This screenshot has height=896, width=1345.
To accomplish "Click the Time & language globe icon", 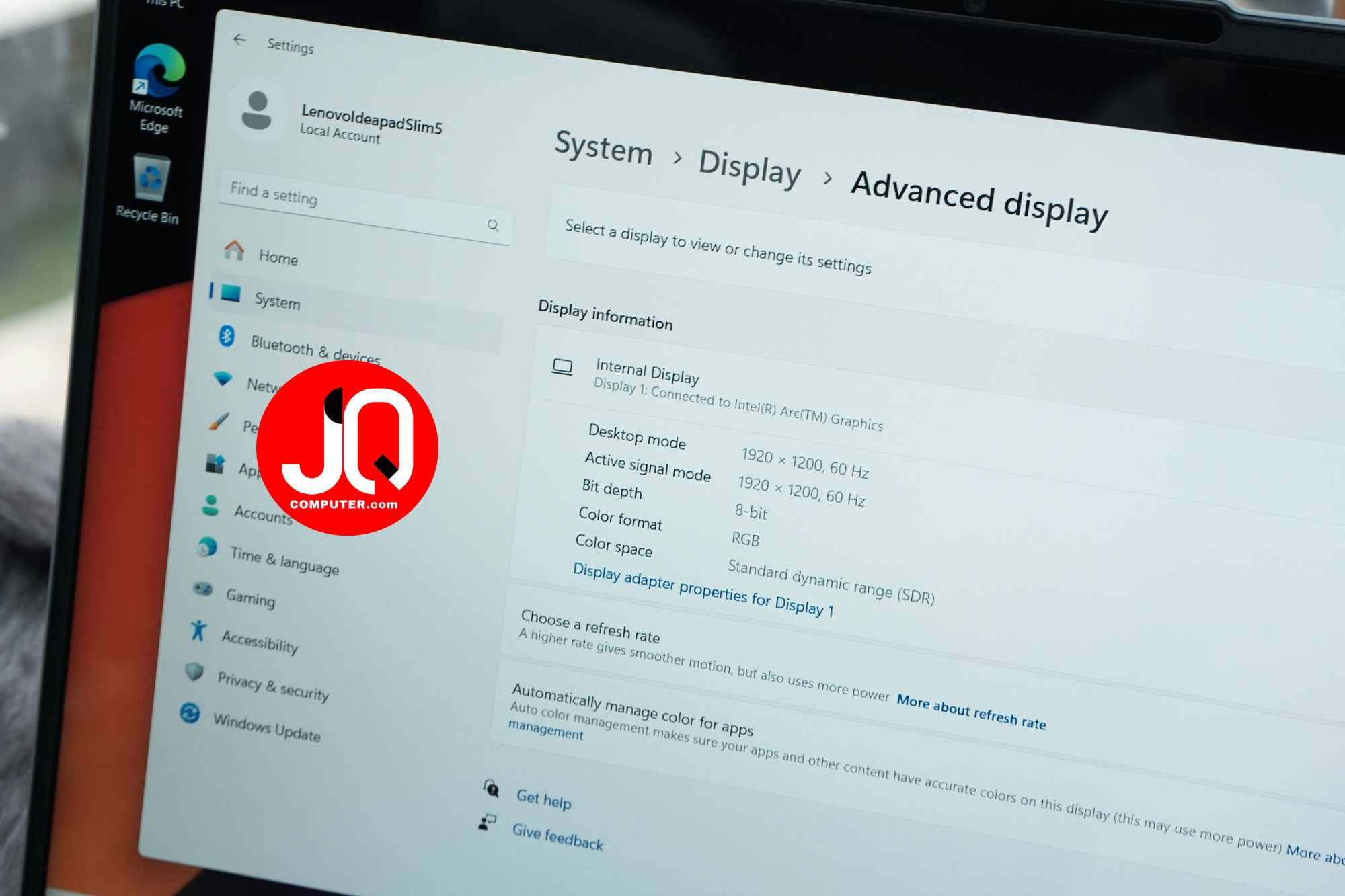I will click(206, 547).
